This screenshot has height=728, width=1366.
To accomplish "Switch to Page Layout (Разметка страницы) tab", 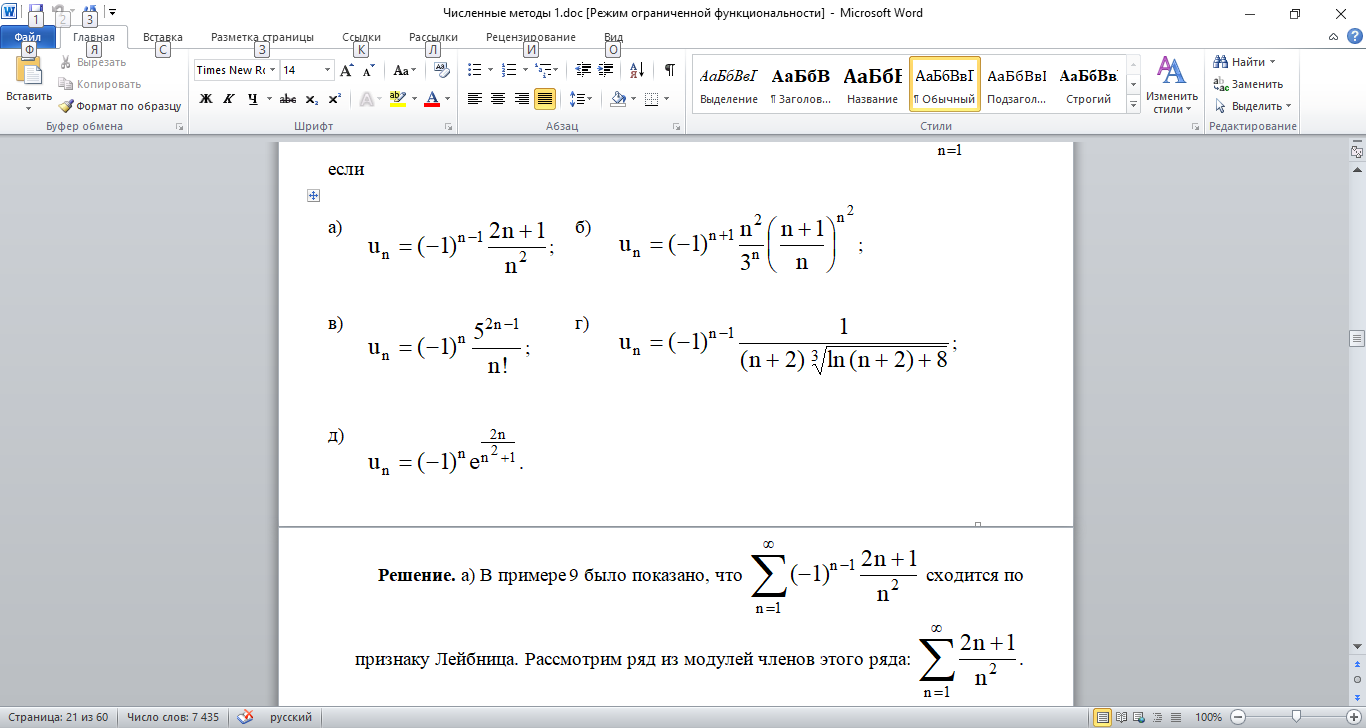I will pyautogui.click(x=262, y=37).
